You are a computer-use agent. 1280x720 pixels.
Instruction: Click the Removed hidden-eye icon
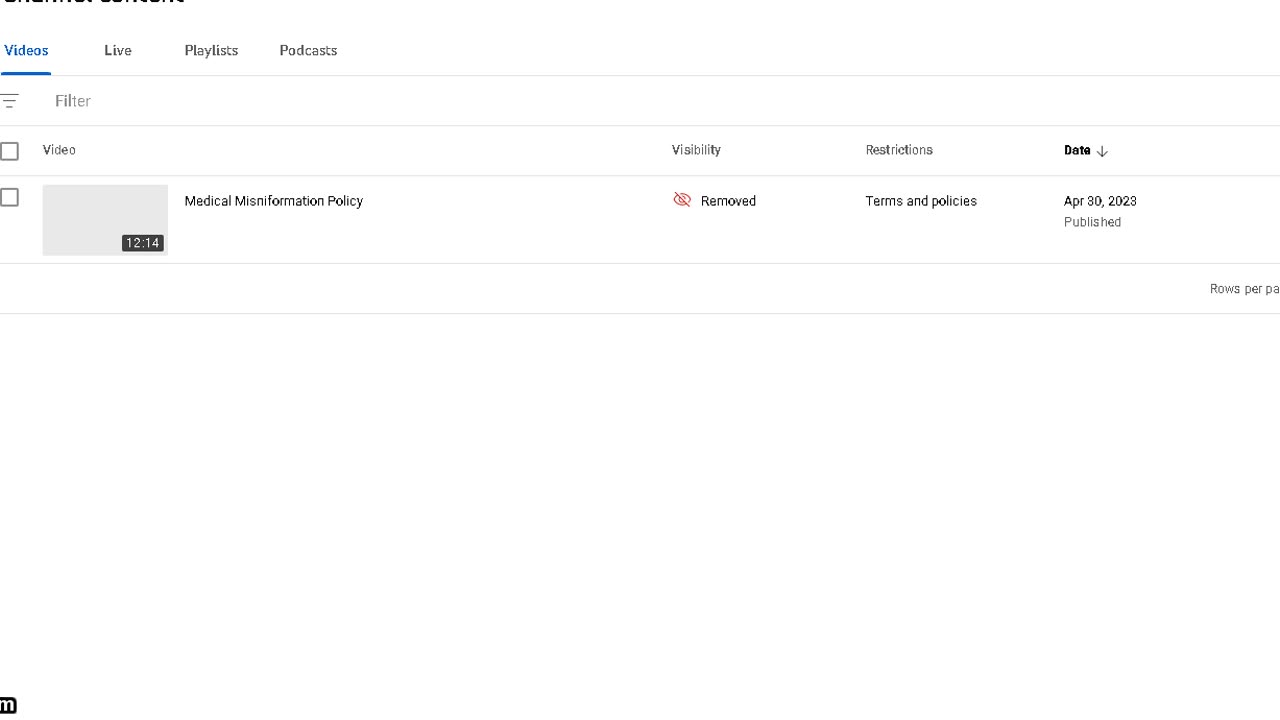[682, 200]
